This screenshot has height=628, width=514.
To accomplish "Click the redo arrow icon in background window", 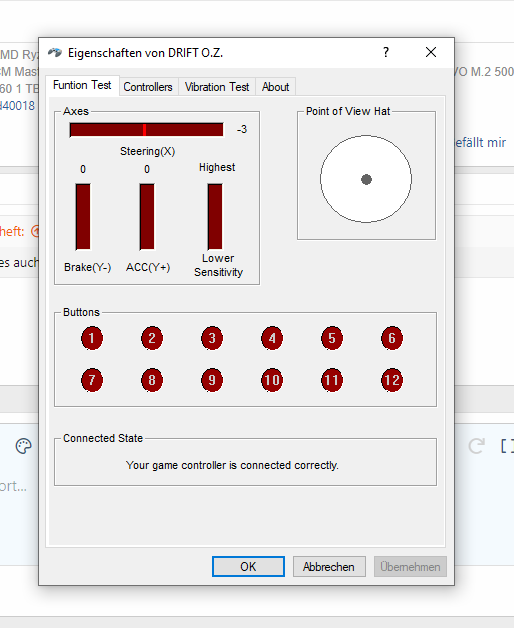I will coord(477,446).
